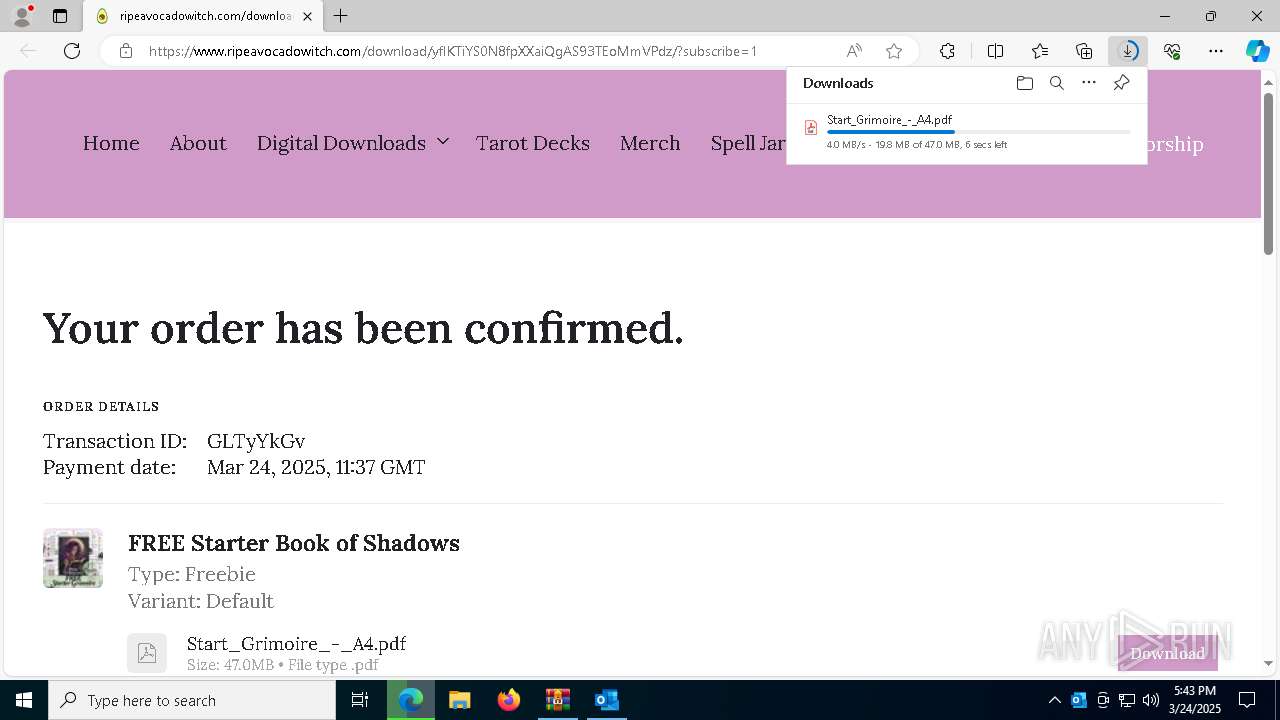Screen dimensions: 1280x720
Task: Open a new browser tab
Action: tap(341, 16)
